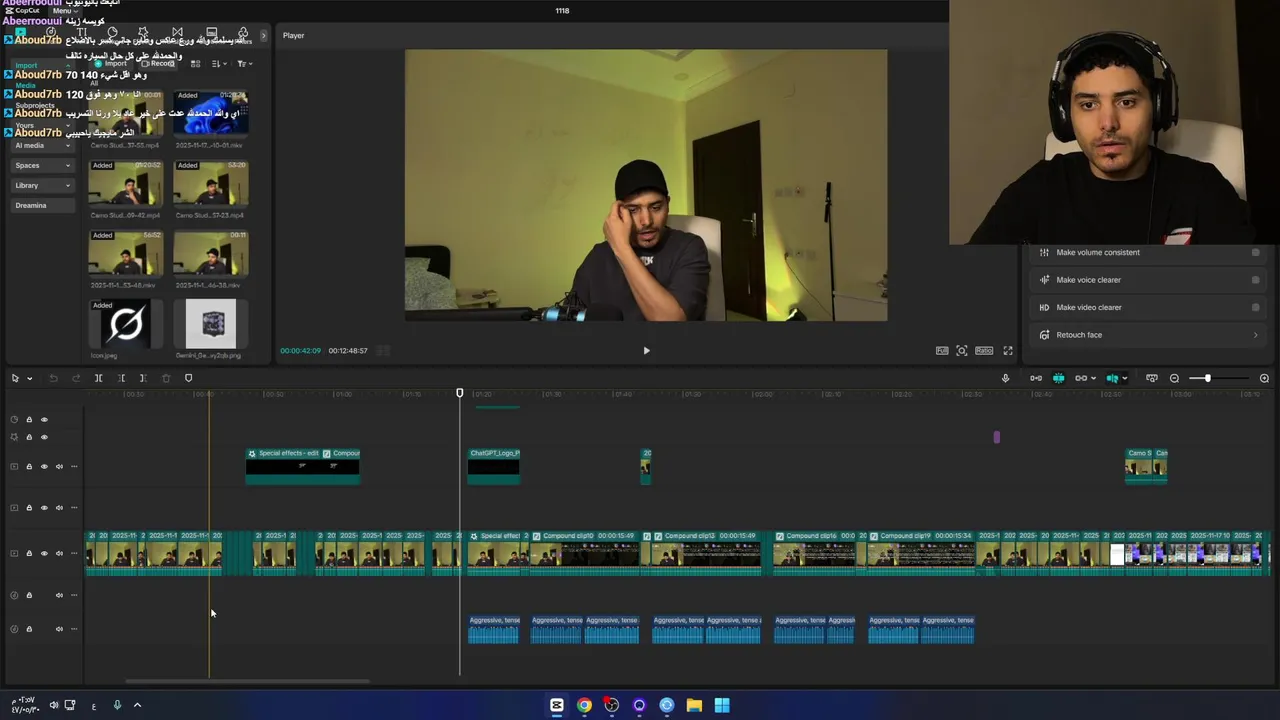Expand the AI media section
The image size is (1280, 720).
(68, 146)
